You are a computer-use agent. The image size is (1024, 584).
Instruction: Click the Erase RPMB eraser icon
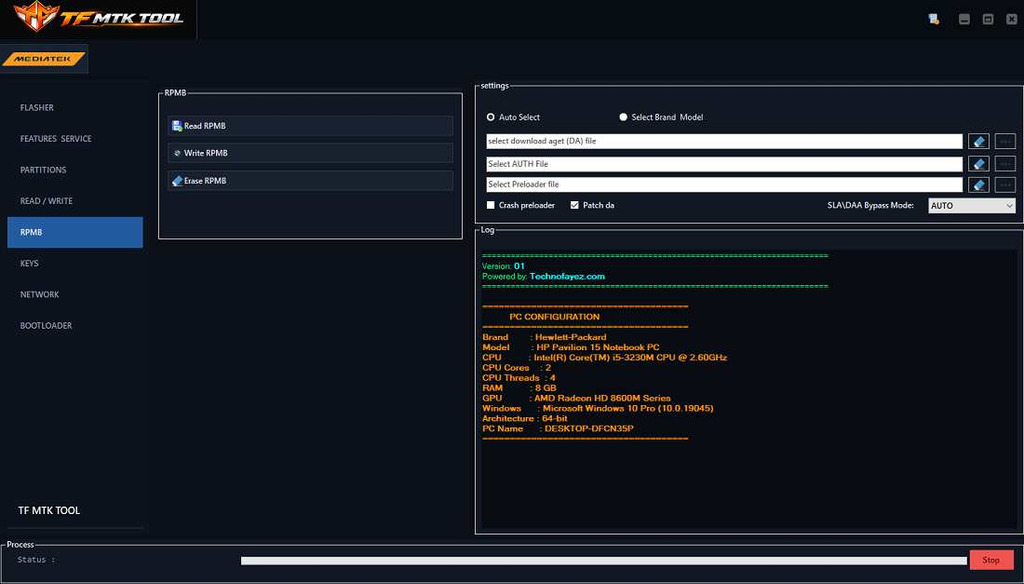[177, 181]
